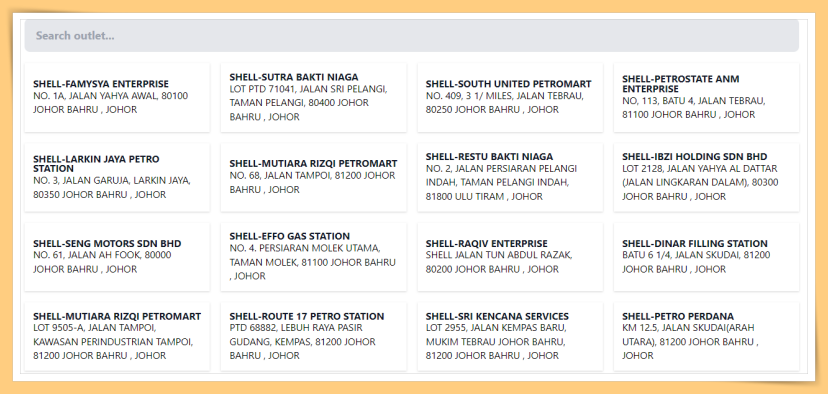Select SHELL-SENG MOTORS SDN BHD card

tap(117, 257)
